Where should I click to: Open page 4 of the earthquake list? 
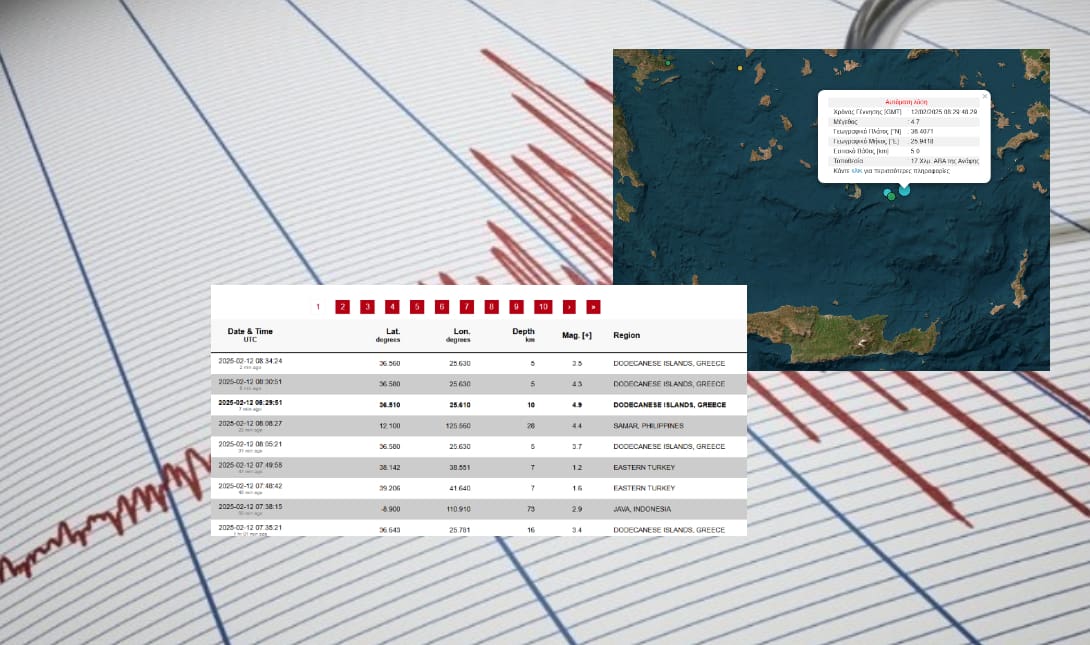392,307
